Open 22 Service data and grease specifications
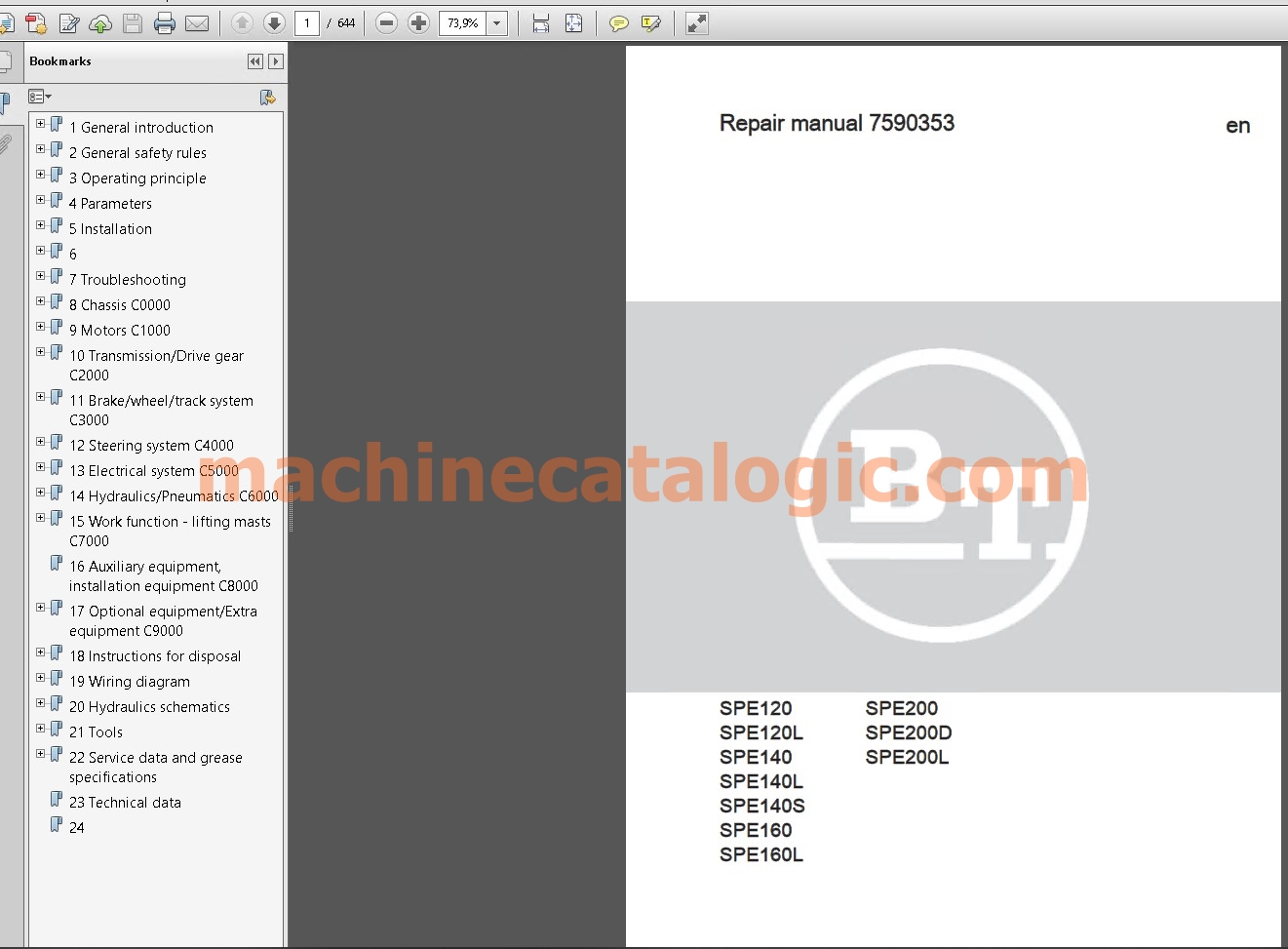 tap(155, 768)
